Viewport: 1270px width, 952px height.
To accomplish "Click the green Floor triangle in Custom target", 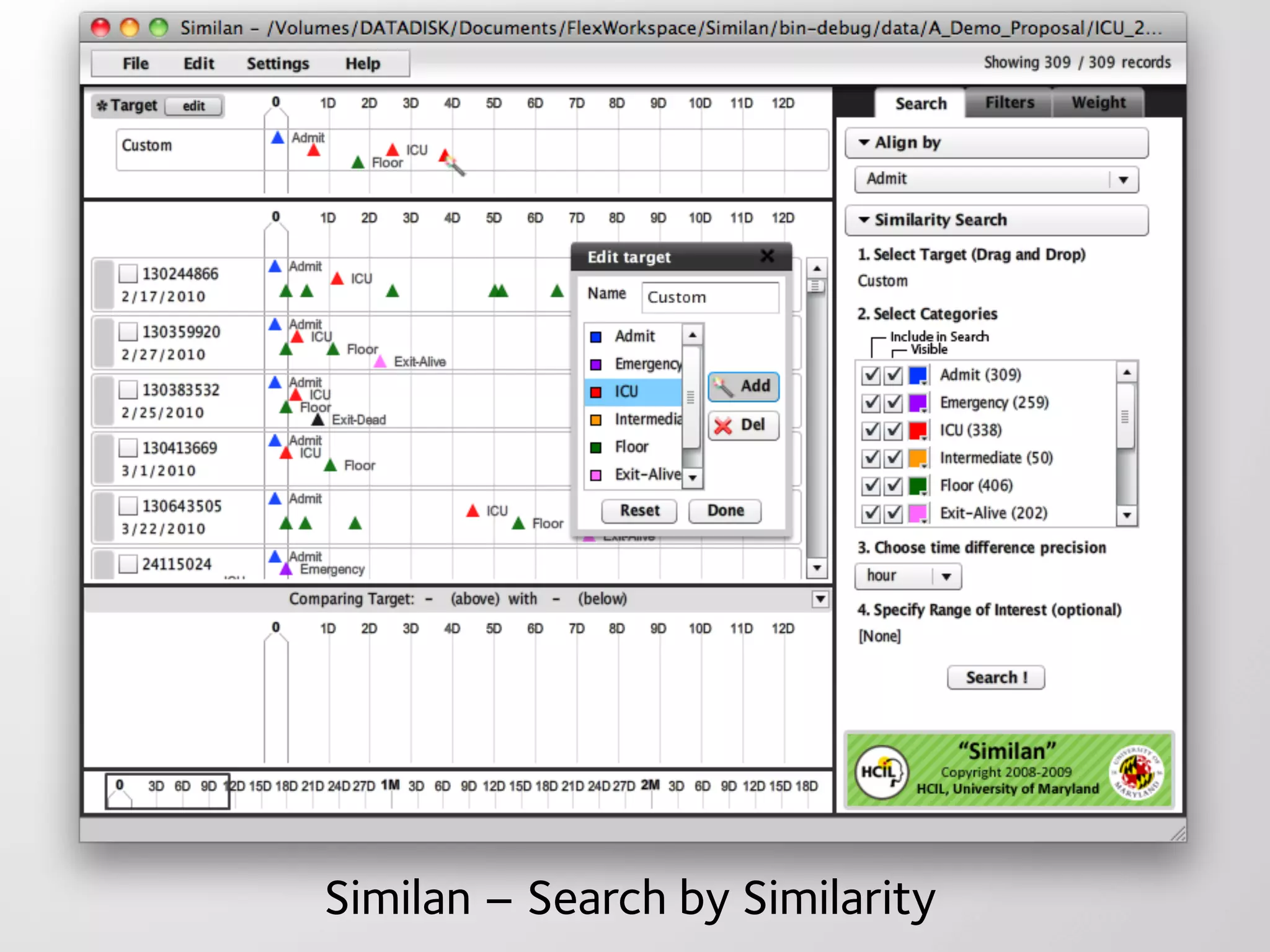I will point(358,162).
